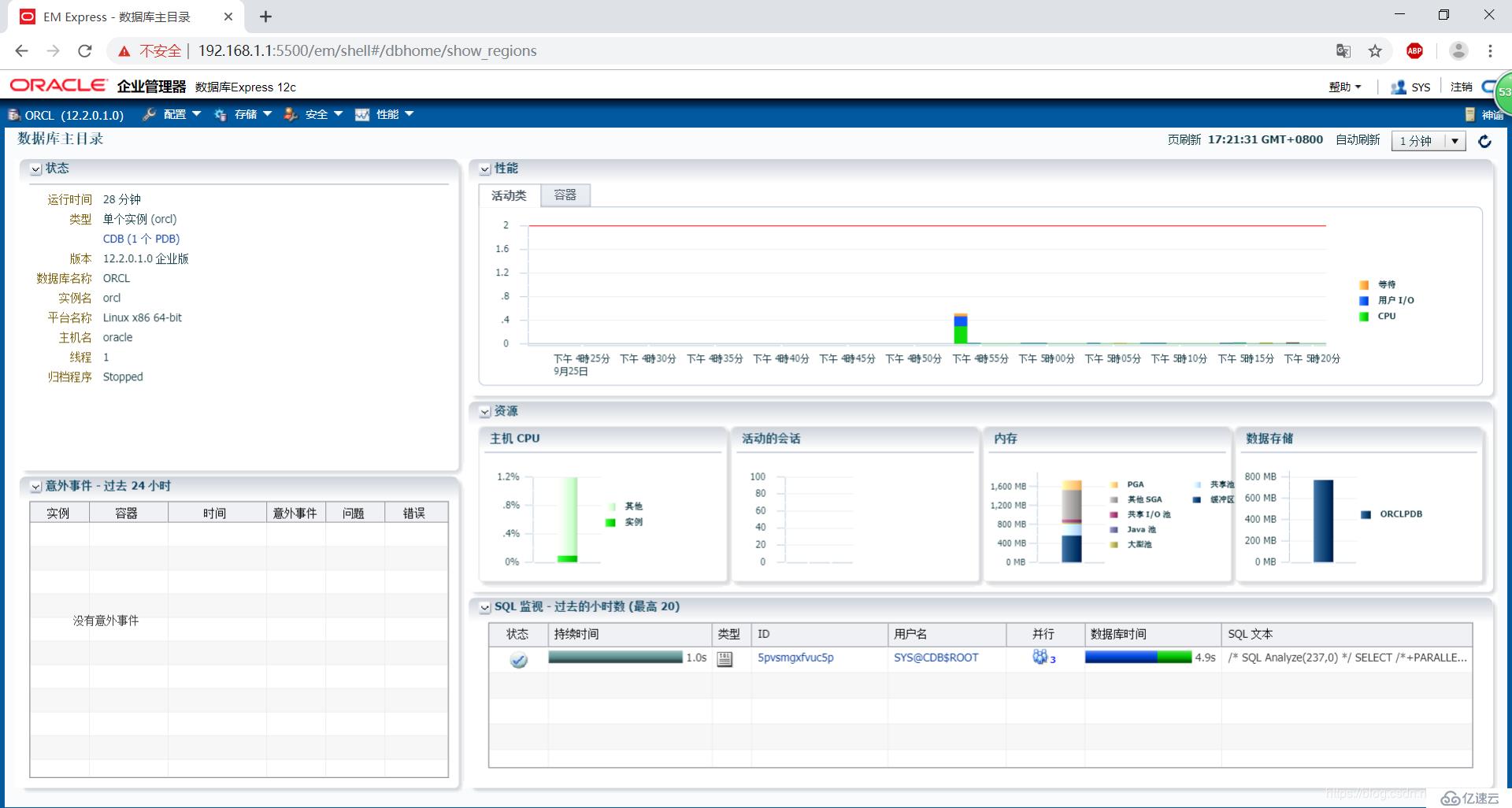Click the ORCL (12.2.0.1.0) home link

74,115
